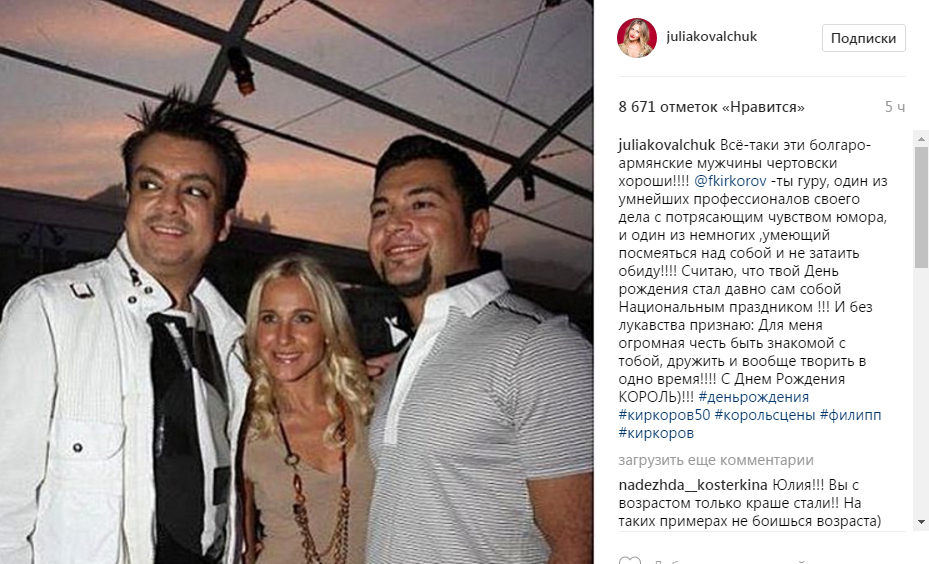Viewport: 929px width, 564px height.
Task: Click the 5 ч post timestamp
Action: pyautogui.click(x=895, y=107)
